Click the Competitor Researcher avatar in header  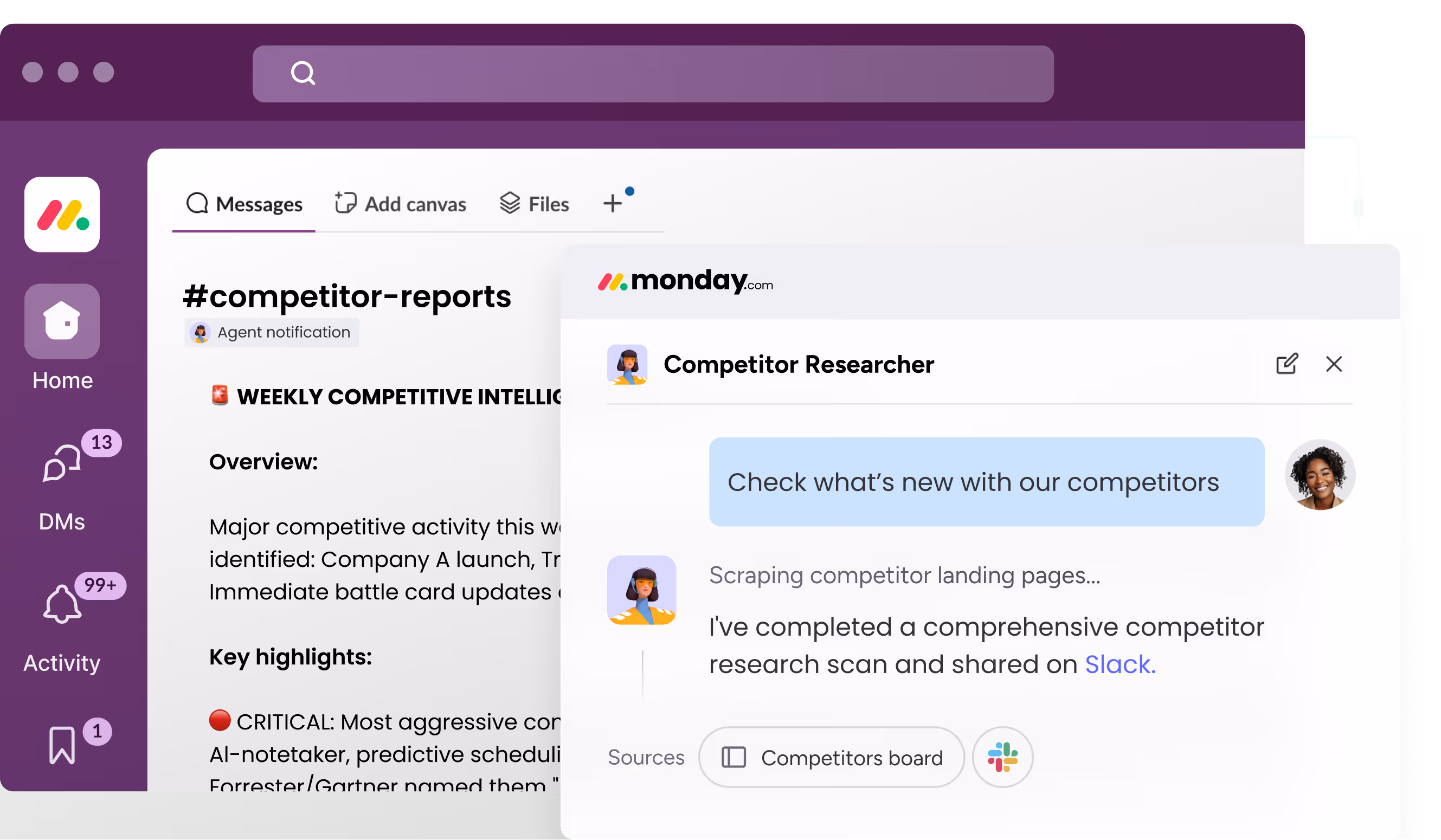(x=627, y=365)
